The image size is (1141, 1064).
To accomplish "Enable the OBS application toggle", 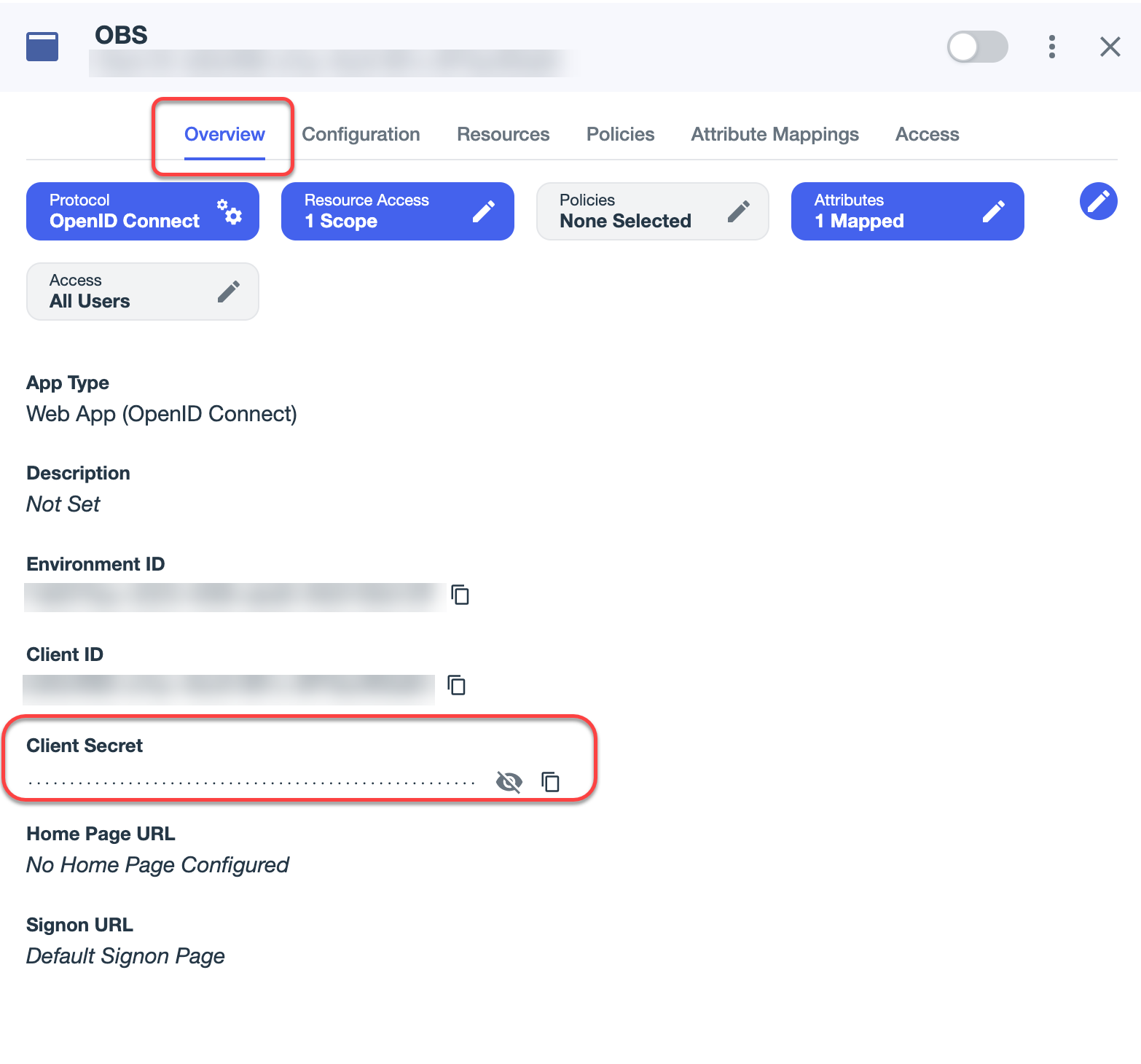I will tap(977, 47).
